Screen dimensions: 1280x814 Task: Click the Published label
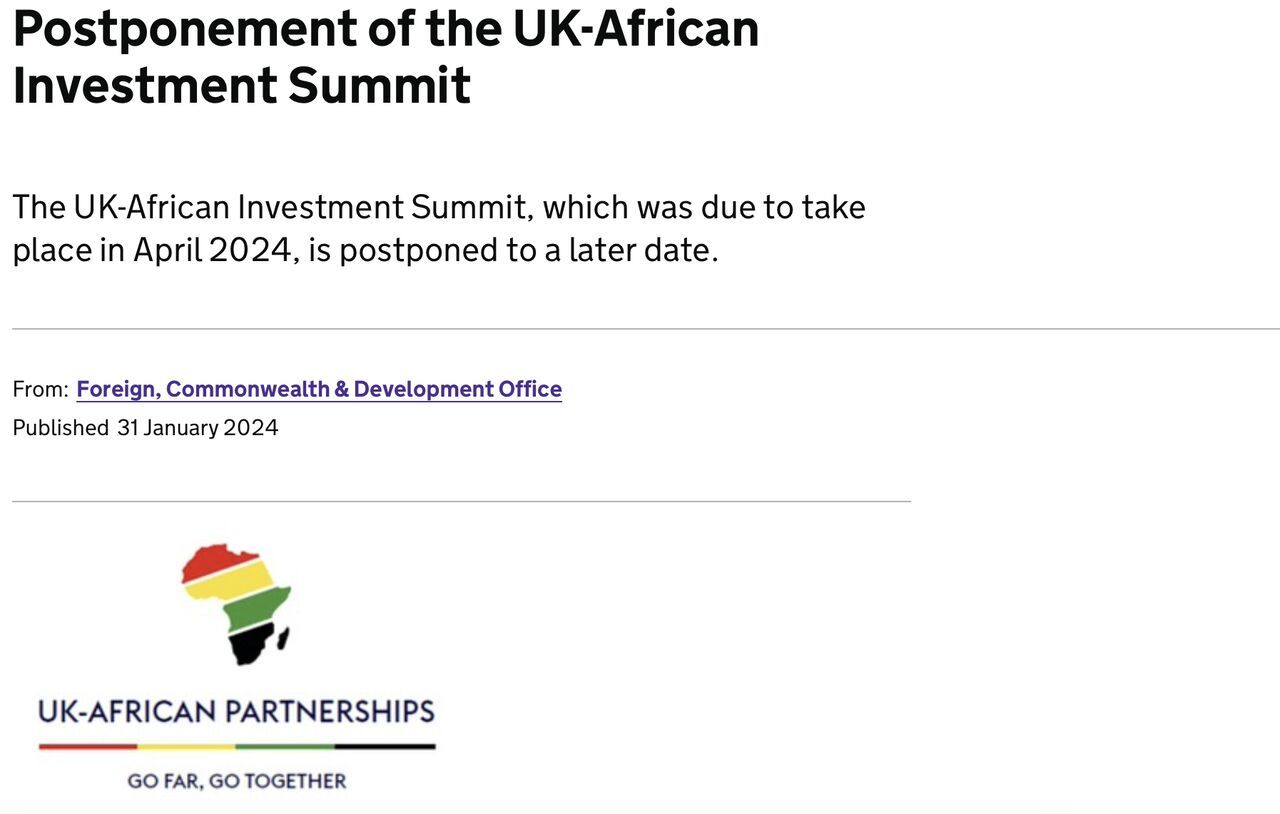[60, 428]
